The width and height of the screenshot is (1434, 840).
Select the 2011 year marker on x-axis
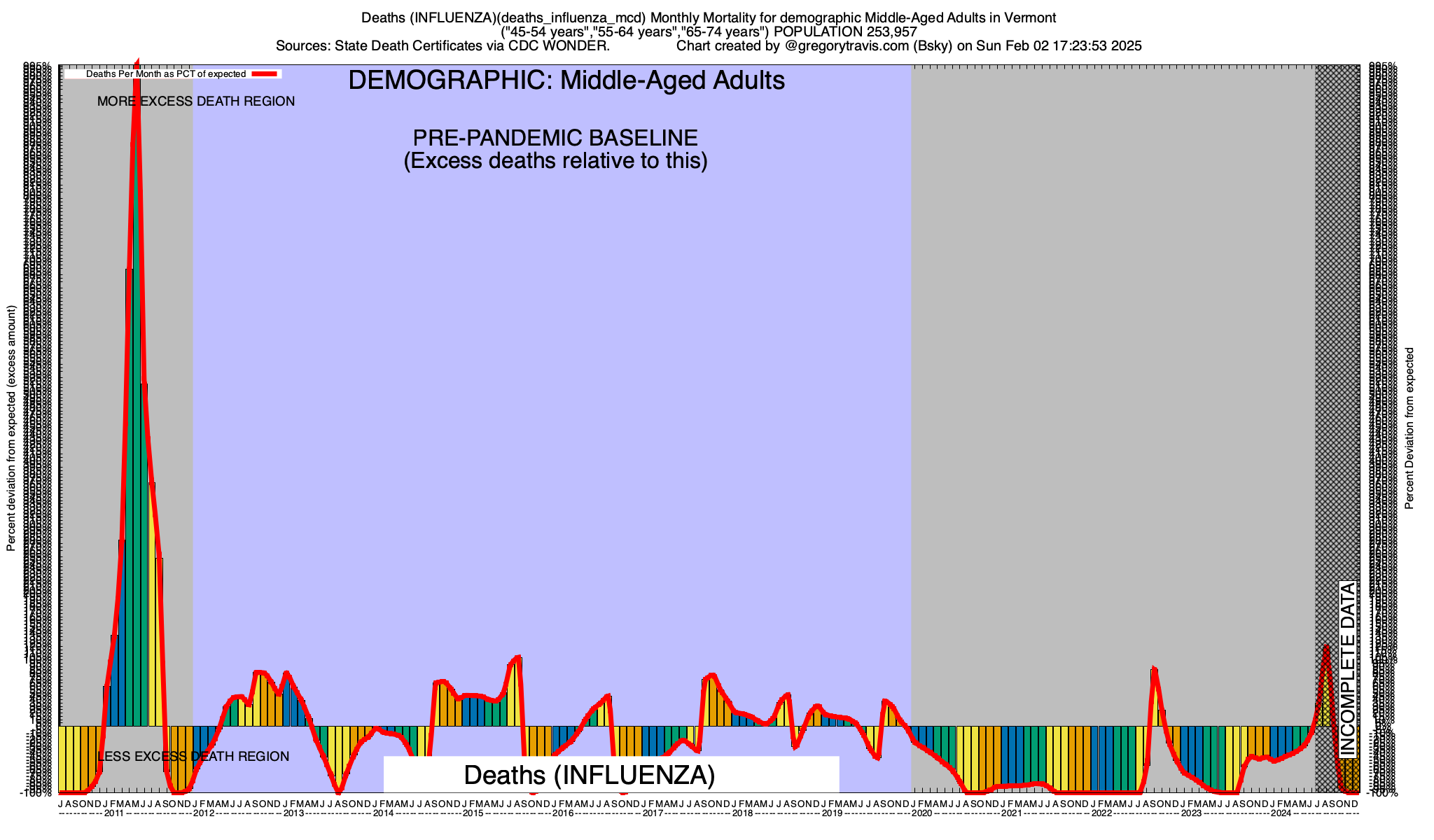click(113, 813)
